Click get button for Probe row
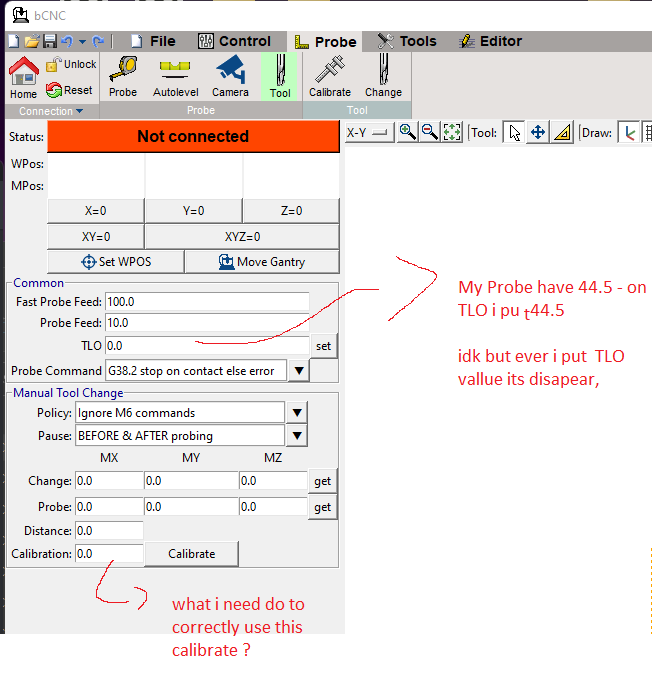Viewport: 652px width, 691px height. 322,507
